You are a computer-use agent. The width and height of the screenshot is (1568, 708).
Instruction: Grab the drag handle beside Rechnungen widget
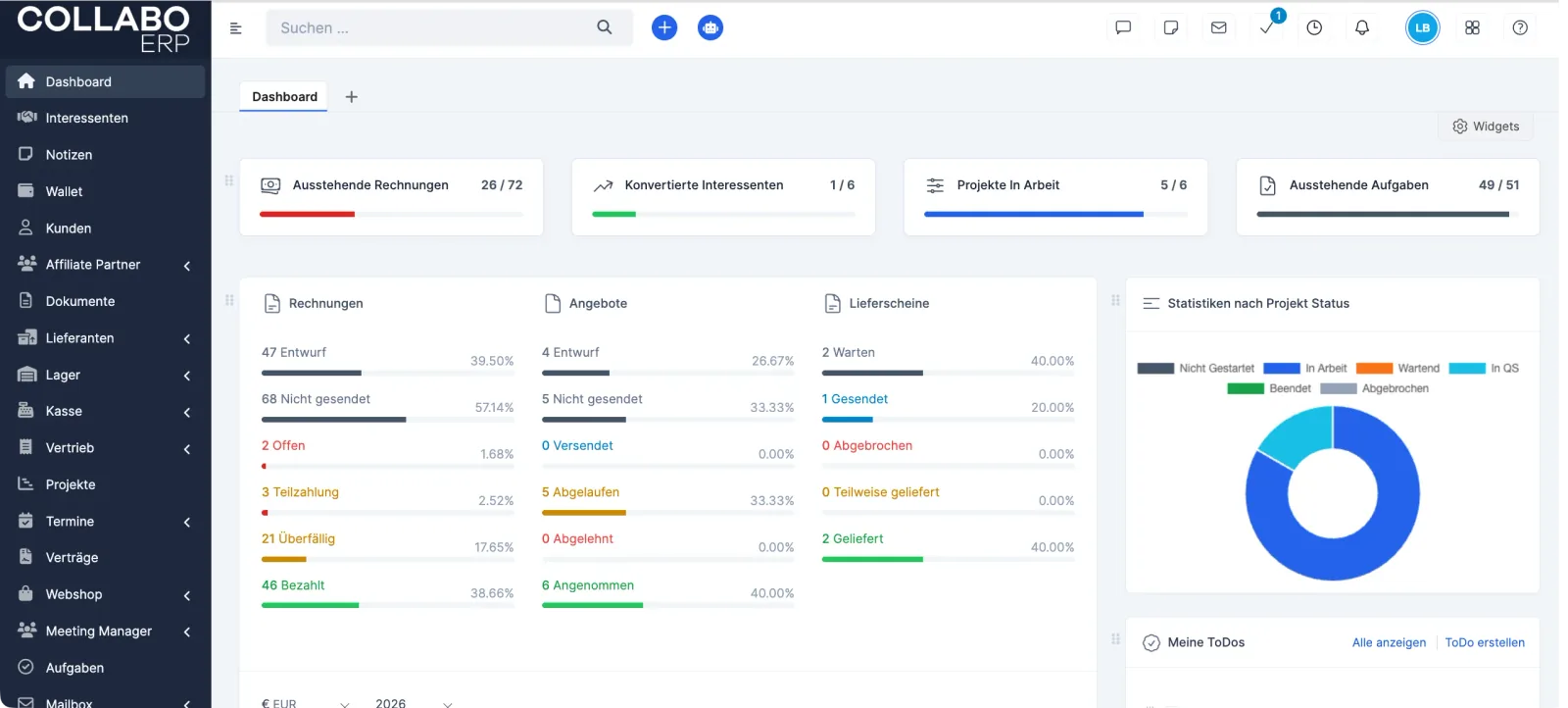(229, 300)
